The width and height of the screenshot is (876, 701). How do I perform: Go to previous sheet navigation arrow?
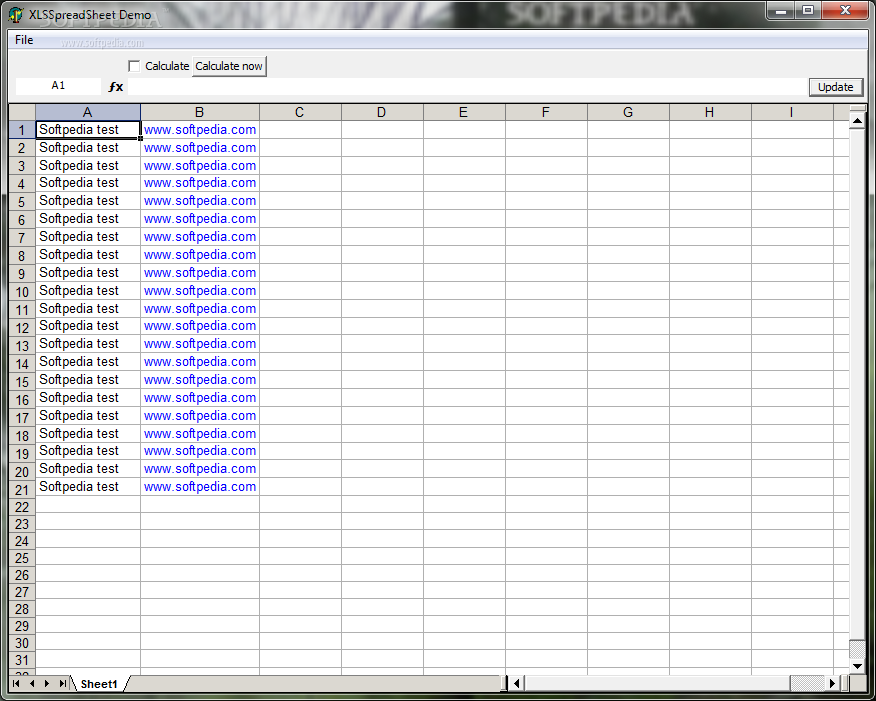pos(31,683)
